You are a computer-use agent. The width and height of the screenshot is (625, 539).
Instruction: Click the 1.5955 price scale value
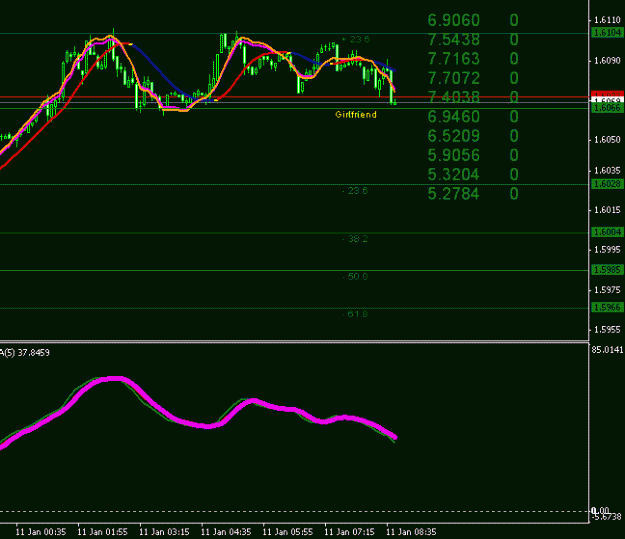point(607,330)
